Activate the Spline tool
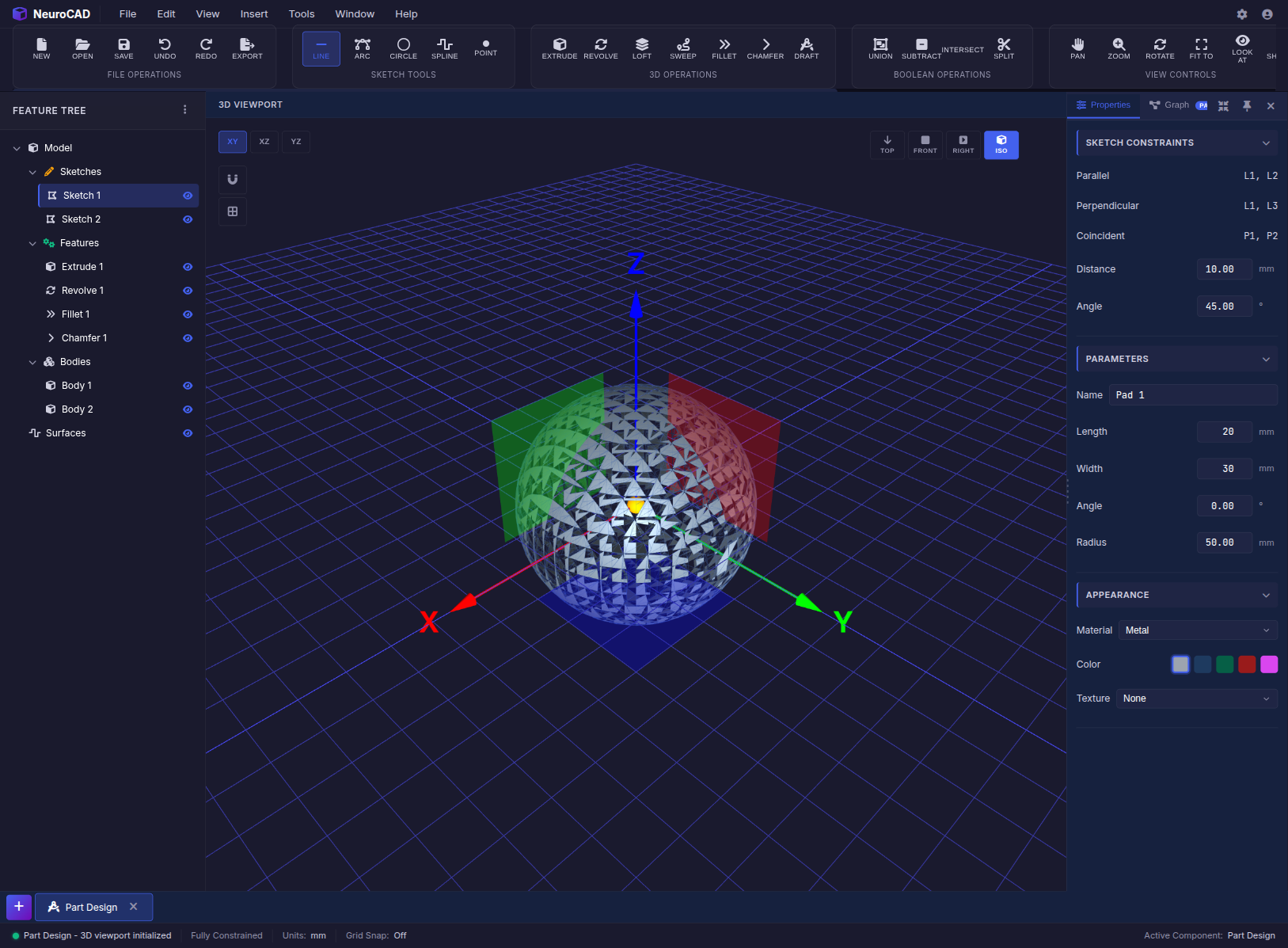The width and height of the screenshot is (1288, 948). click(x=444, y=48)
